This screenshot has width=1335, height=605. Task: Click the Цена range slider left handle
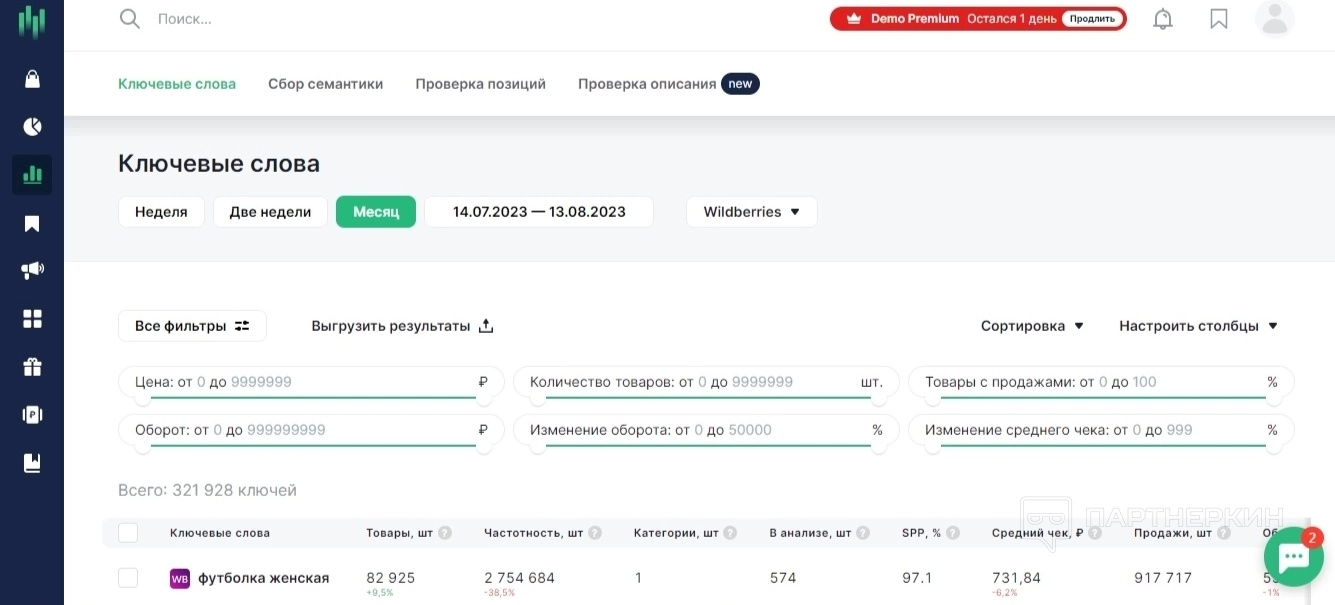pos(143,398)
